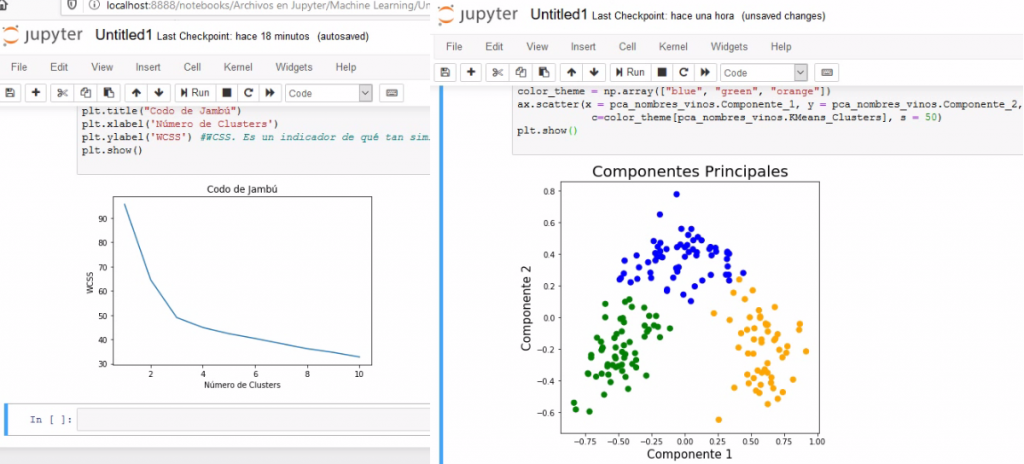The height and width of the screenshot is (464, 1024).
Task: Open Insert menu in left notebook
Action: tap(148, 67)
